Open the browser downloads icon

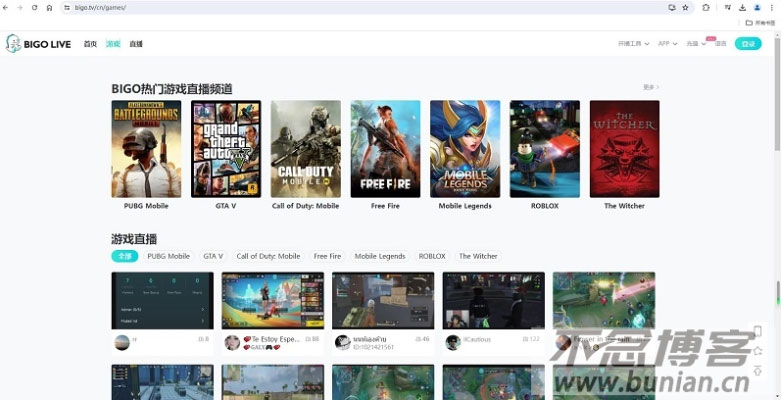coord(742,7)
